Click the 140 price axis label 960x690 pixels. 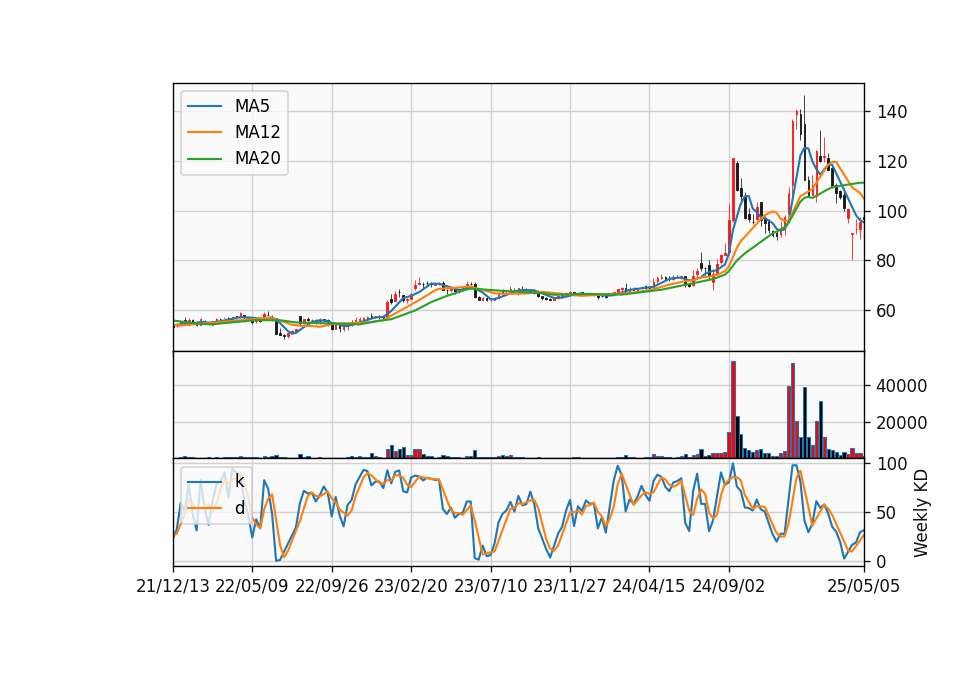[892, 112]
